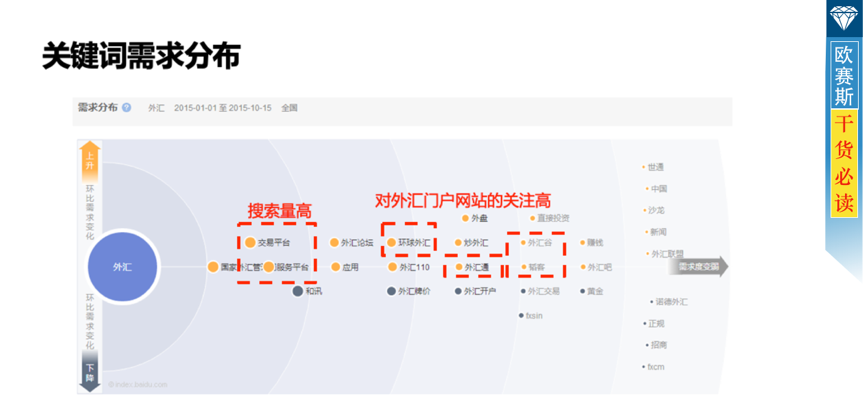Click the orange dot before 服务平台
The image size is (865, 396).
(x=269, y=267)
